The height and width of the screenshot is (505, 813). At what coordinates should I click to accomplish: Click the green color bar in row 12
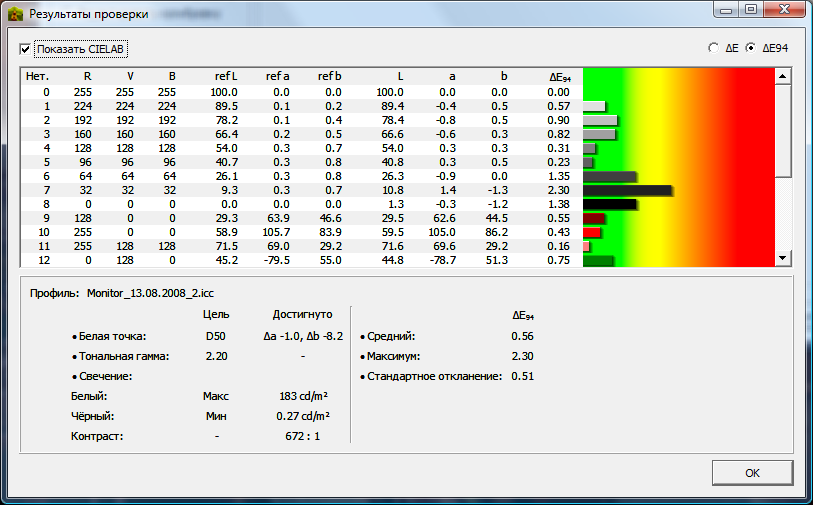pos(597,261)
